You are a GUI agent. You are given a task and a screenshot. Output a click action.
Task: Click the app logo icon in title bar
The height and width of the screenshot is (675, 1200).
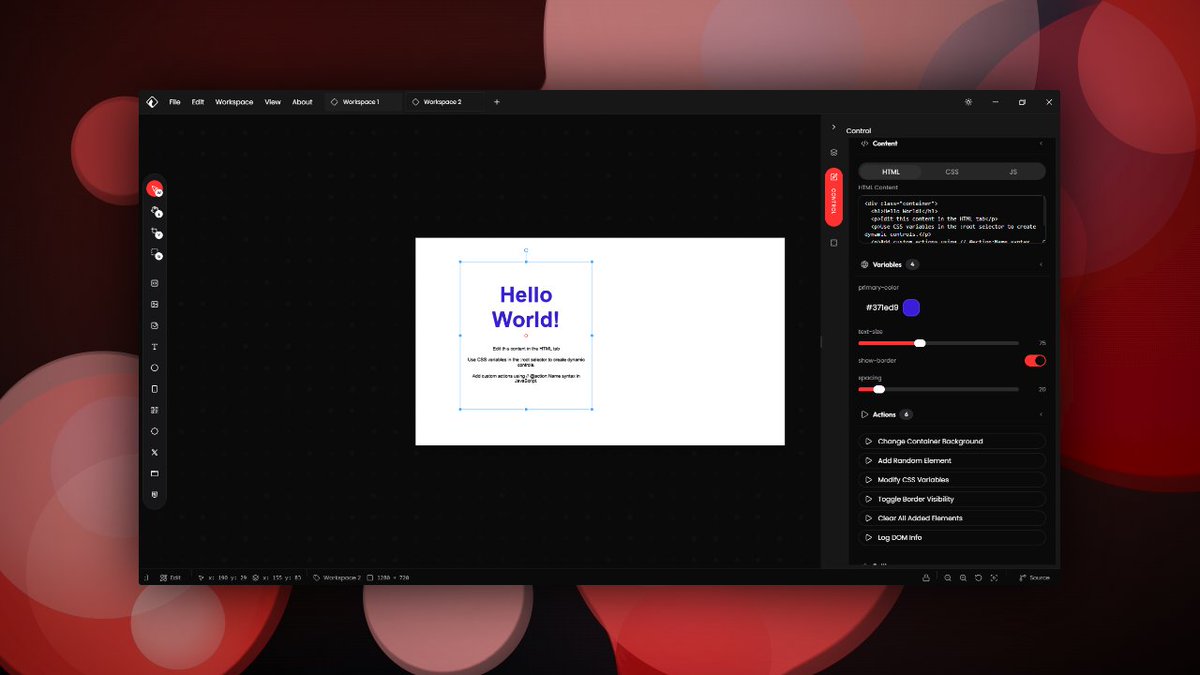153,102
